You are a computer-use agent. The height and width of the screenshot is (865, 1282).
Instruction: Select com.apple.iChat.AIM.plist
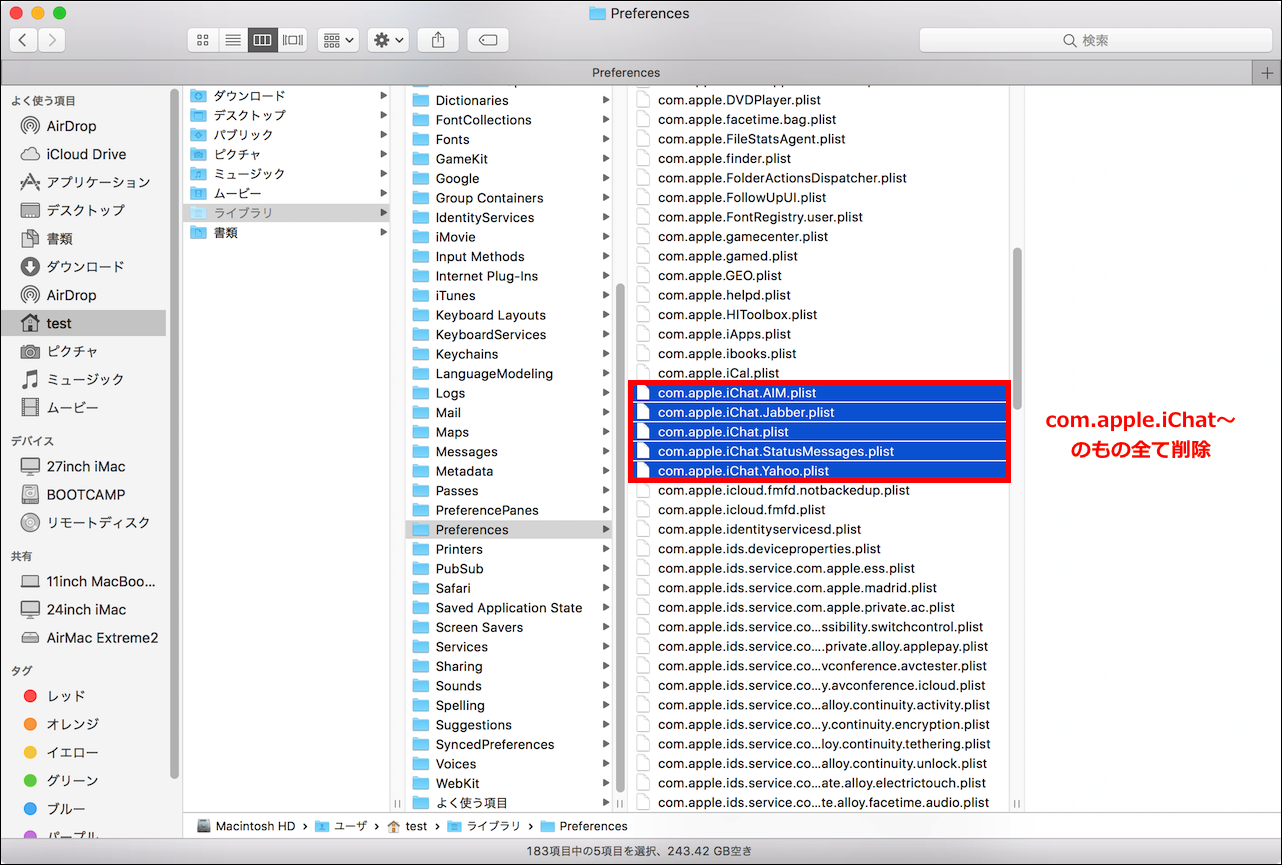tap(818, 393)
